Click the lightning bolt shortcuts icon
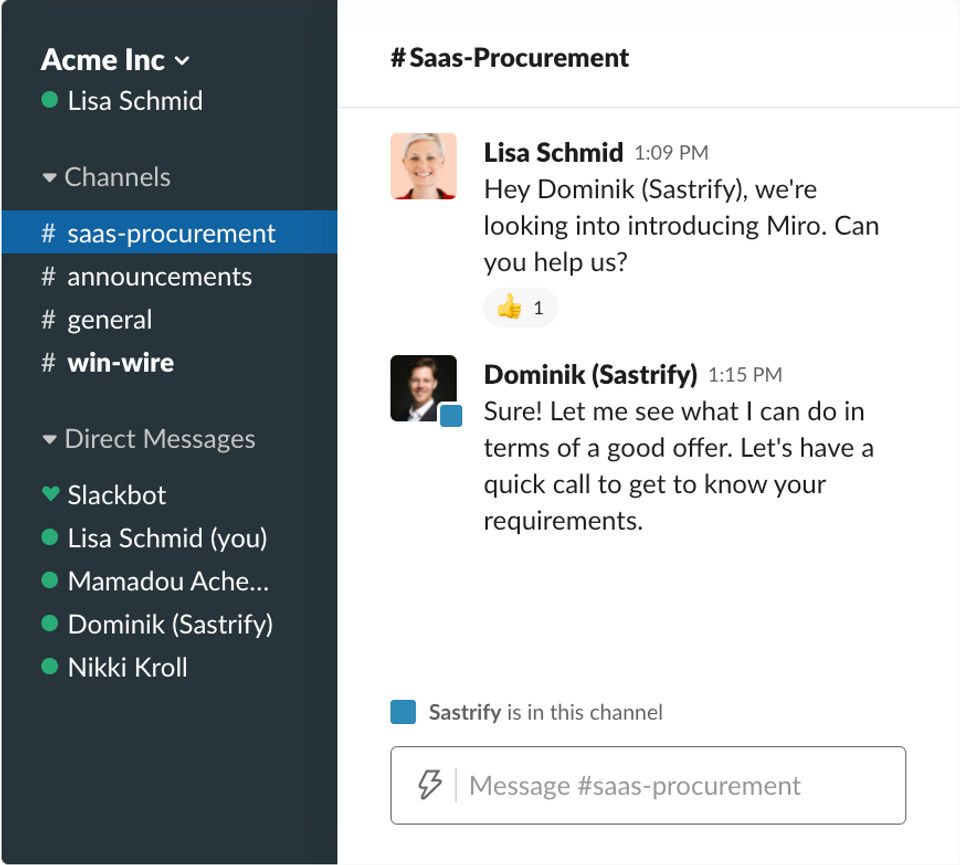Image resolution: width=960 pixels, height=865 pixels. click(x=429, y=785)
